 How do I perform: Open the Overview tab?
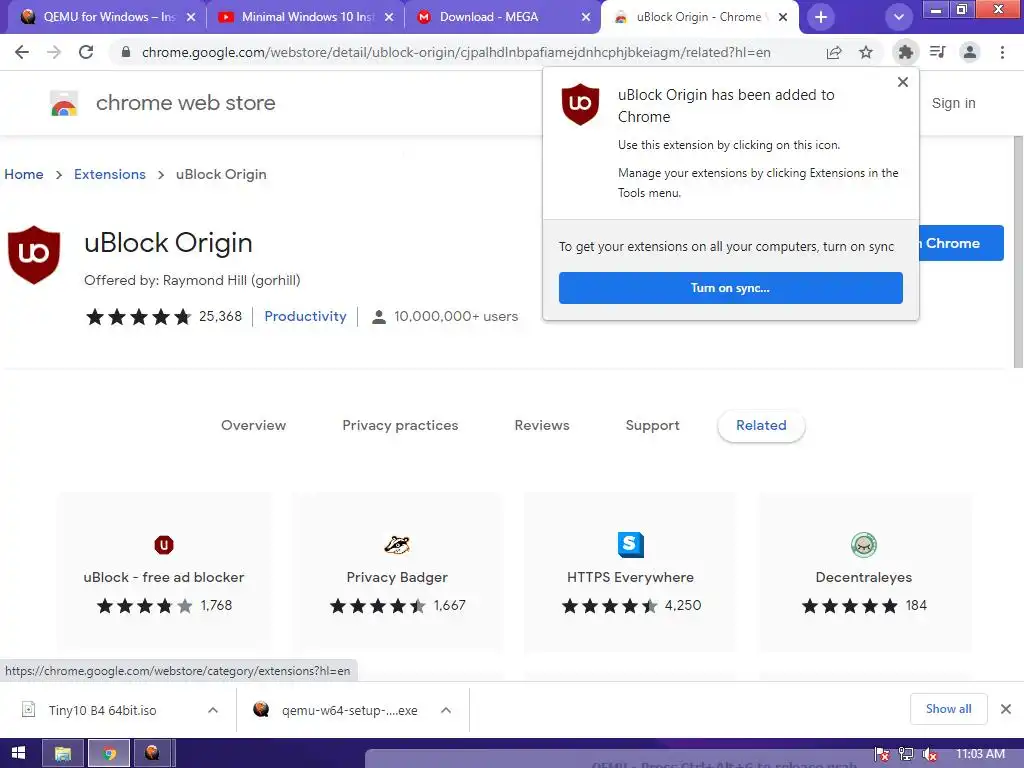tap(253, 425)
